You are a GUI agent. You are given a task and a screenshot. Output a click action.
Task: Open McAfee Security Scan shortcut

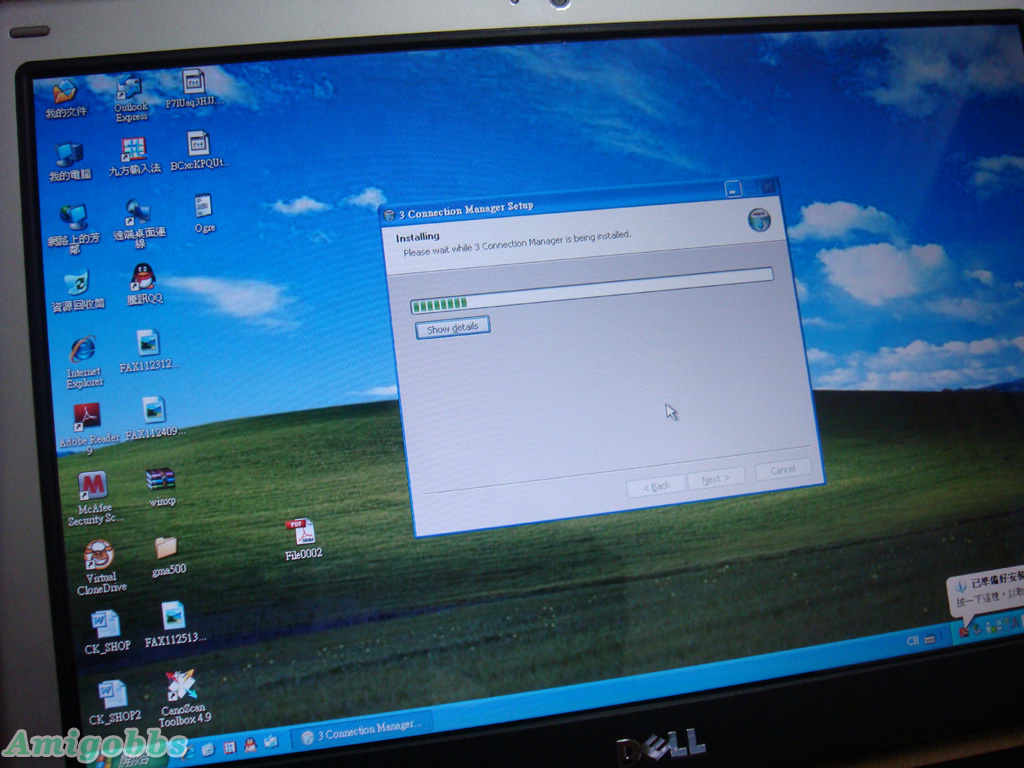[x=93, y=487]
